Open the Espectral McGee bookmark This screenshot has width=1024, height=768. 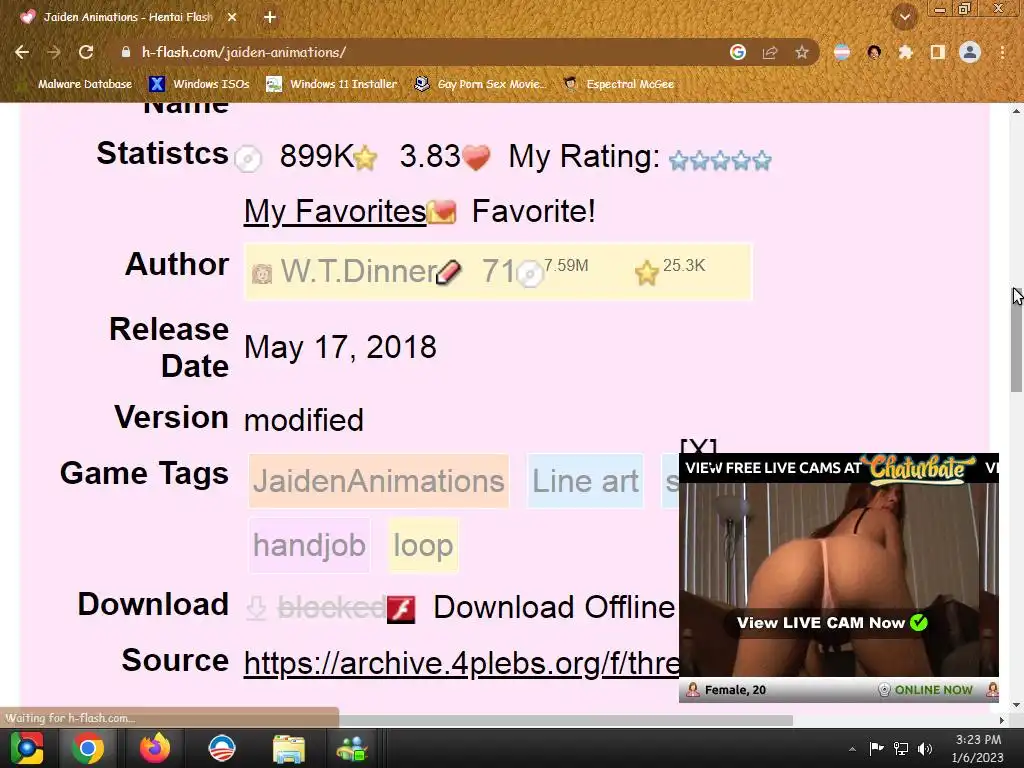point(618,84)
